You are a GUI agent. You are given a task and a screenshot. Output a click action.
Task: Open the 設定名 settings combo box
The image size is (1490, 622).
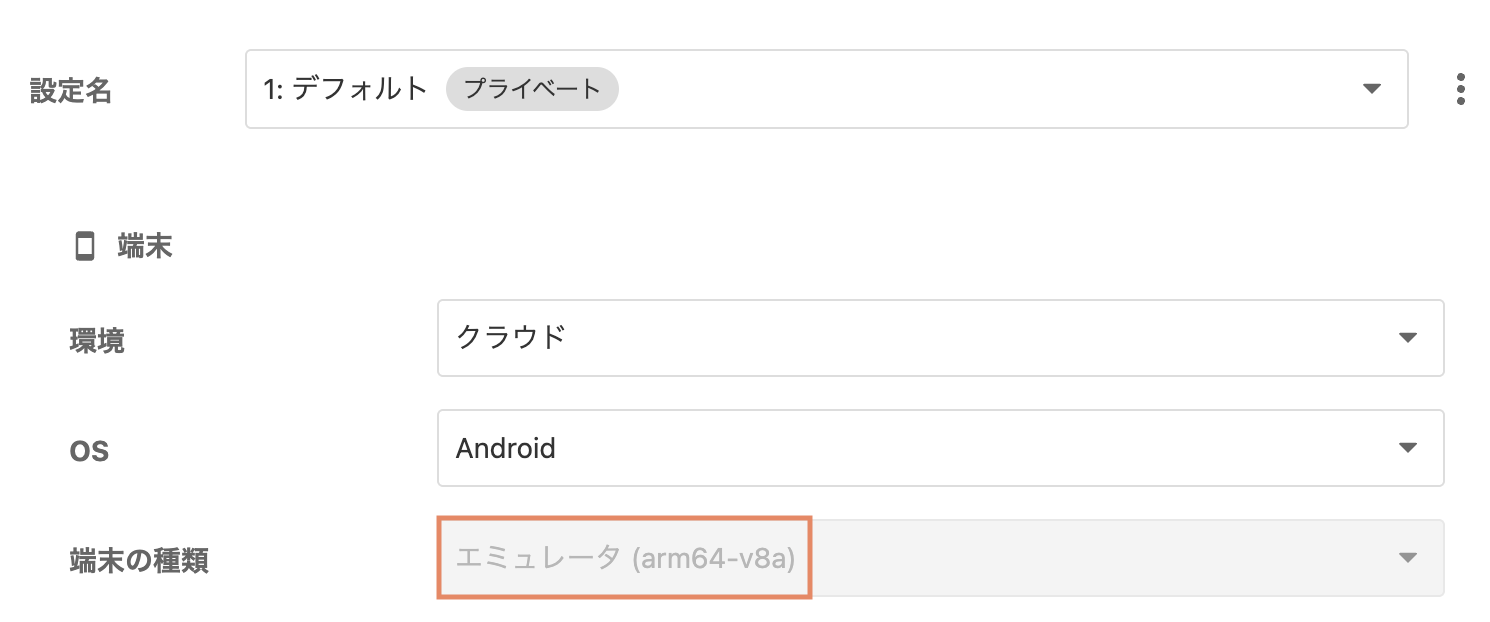click(826, 89)
